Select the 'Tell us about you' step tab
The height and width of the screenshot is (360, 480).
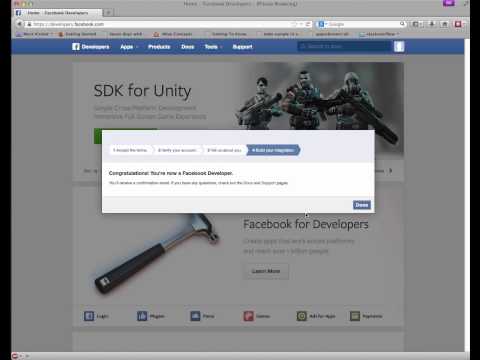tap(224, 150)
